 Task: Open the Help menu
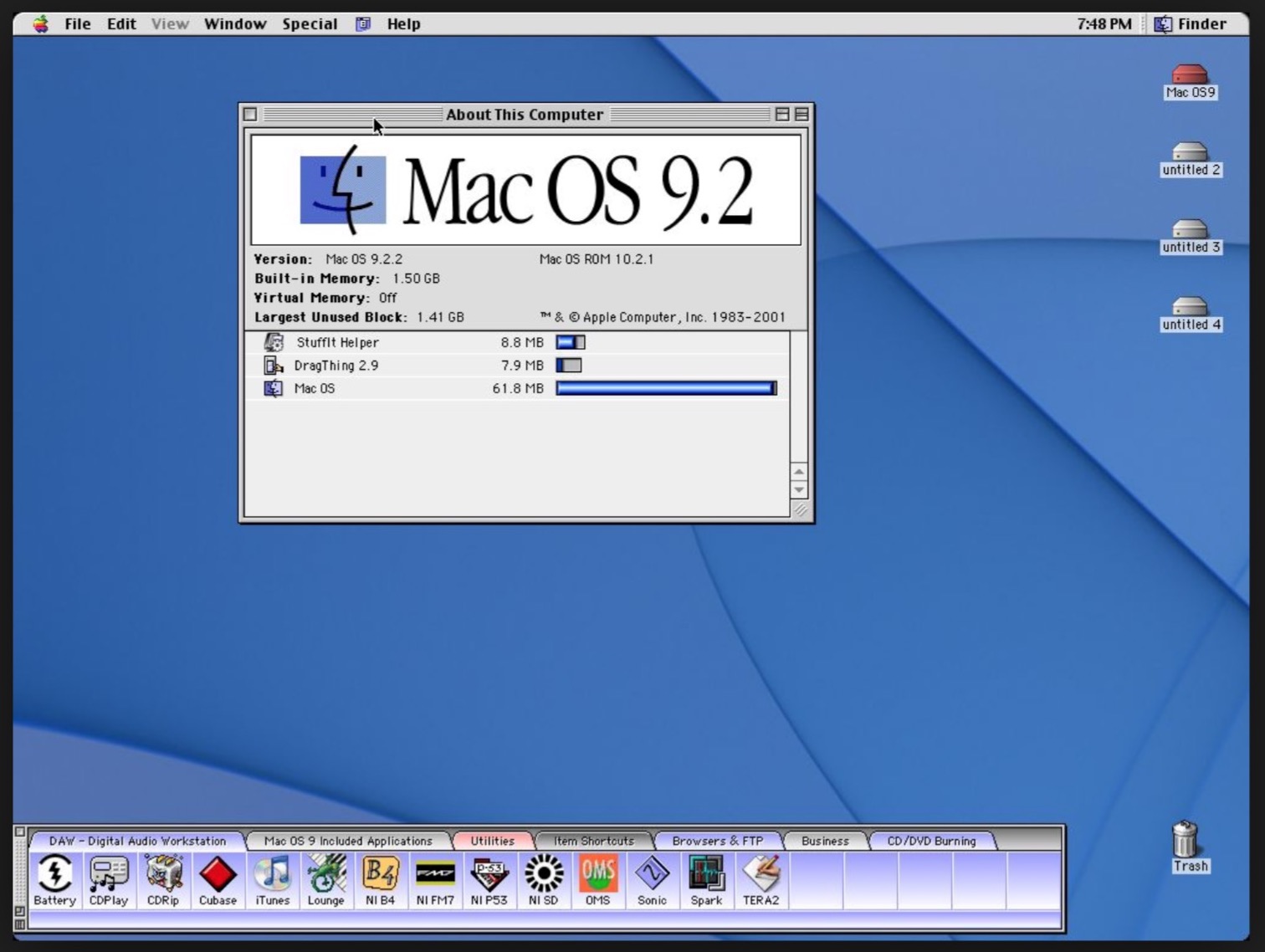coord(403,23)
